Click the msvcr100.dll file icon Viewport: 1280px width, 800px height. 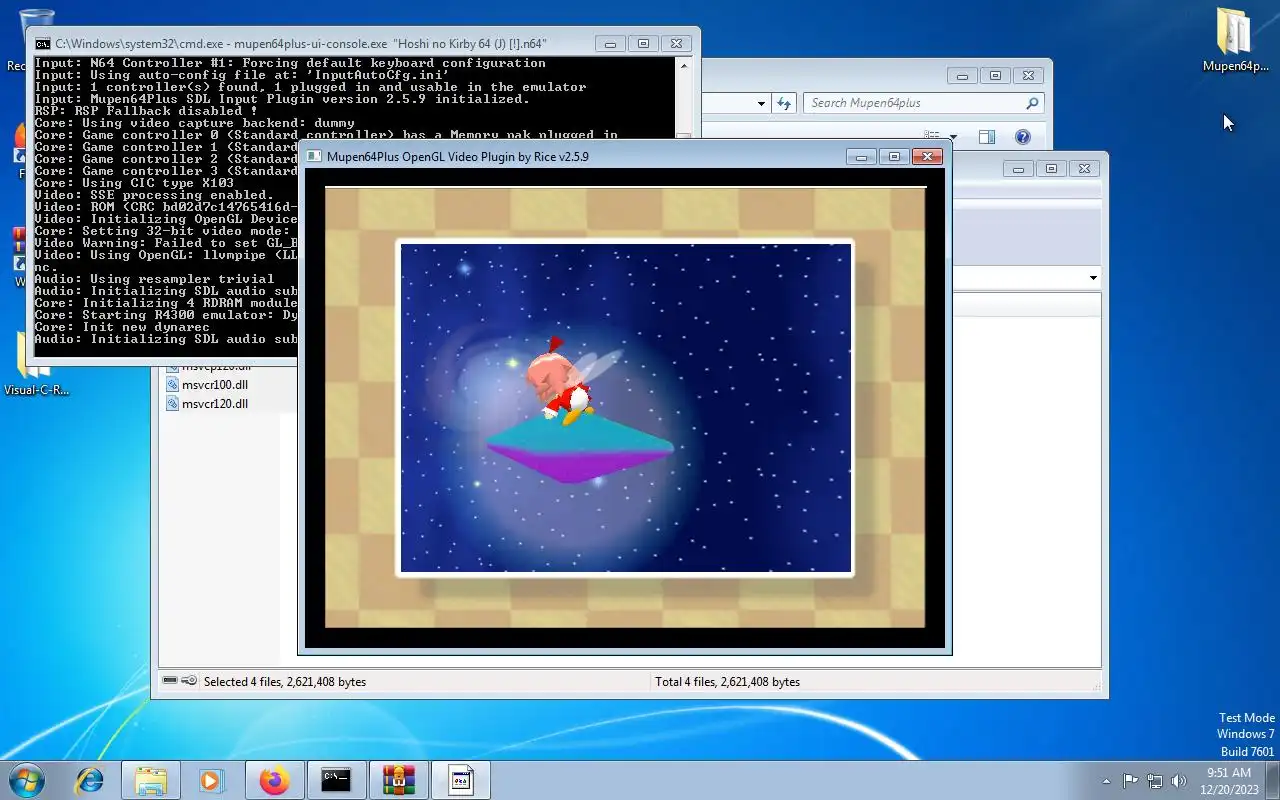(172, 385)
